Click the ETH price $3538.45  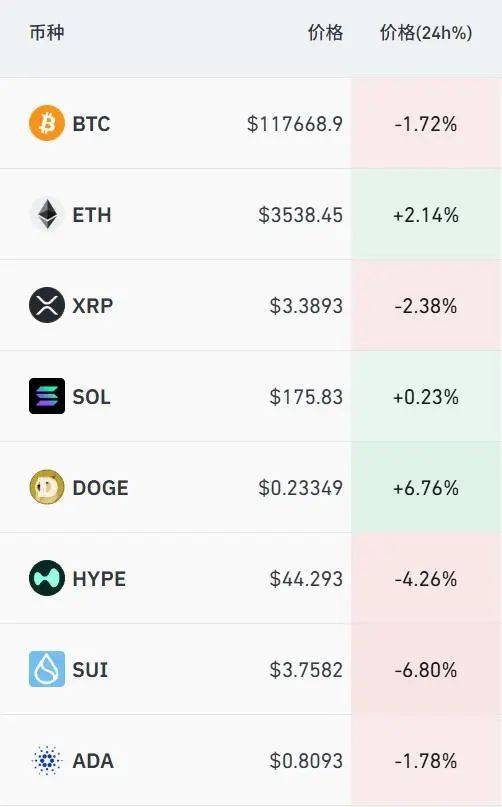(301, 215)
